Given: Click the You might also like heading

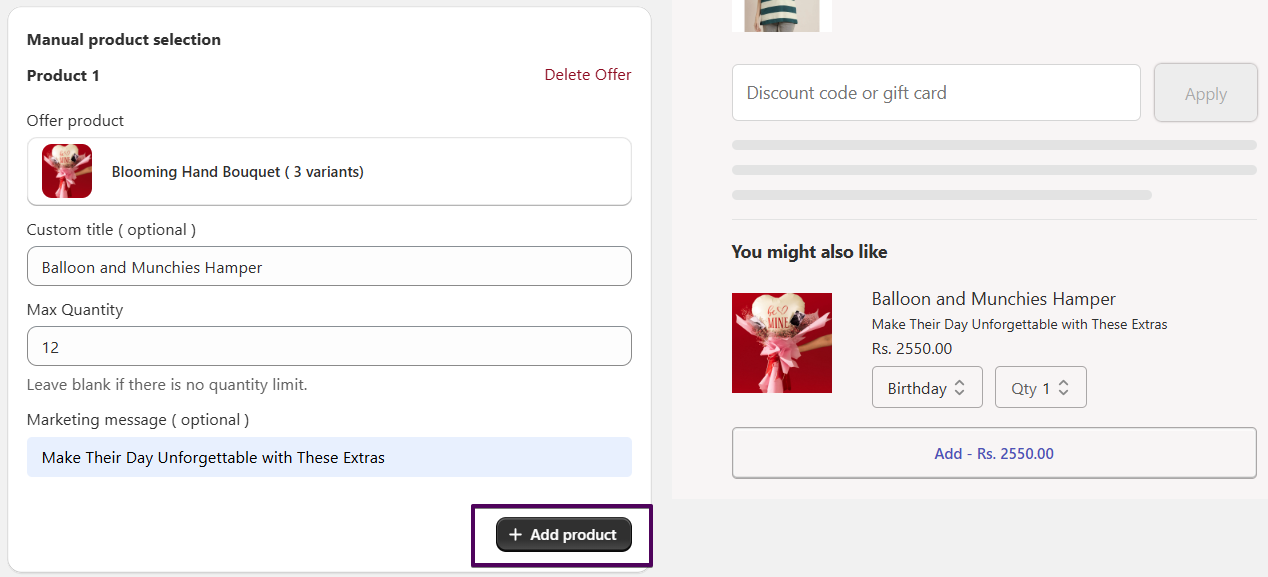Looking at the screenshot, I should [x=809, y=252].
